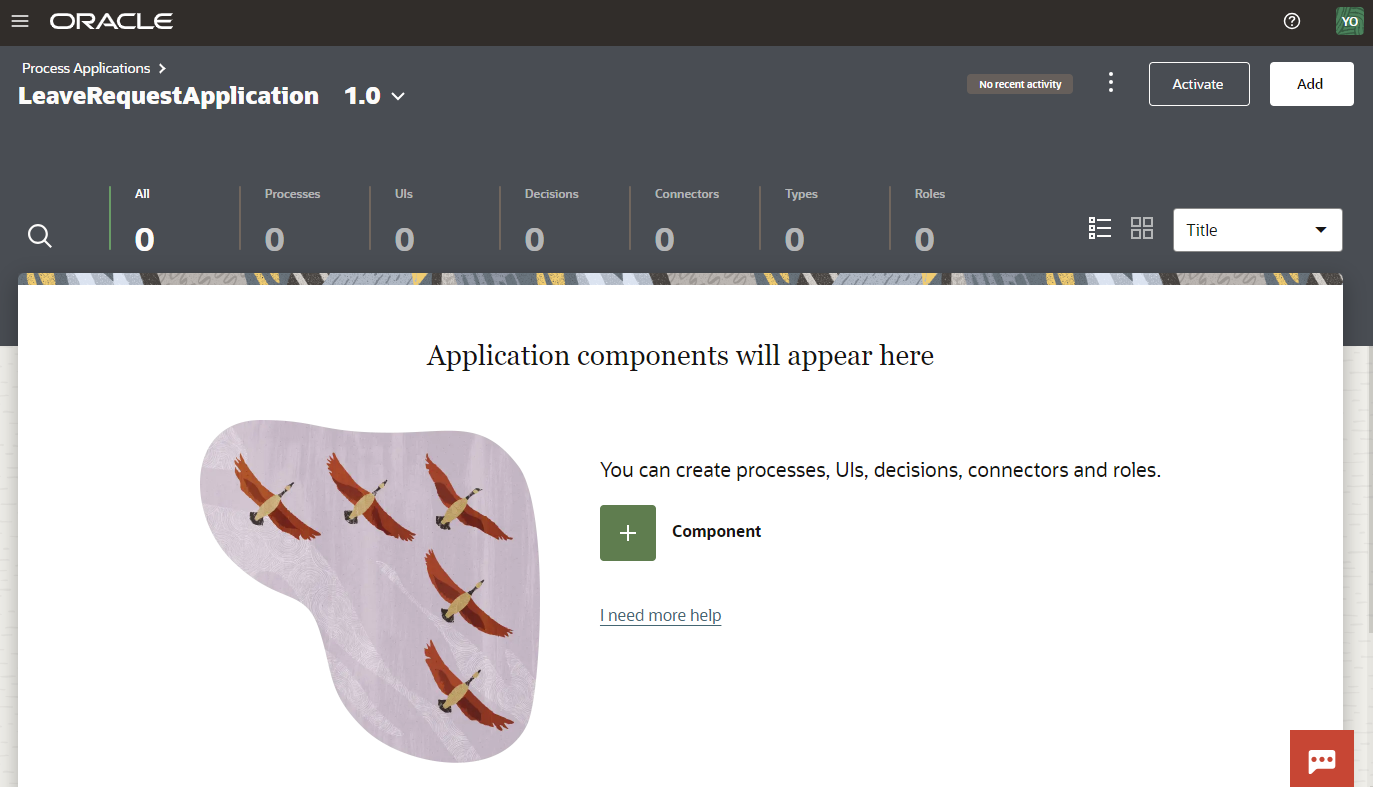Filter by Decisions tab
The image size is (1373, 787).
pyautogui.click(x=551, y=220)
